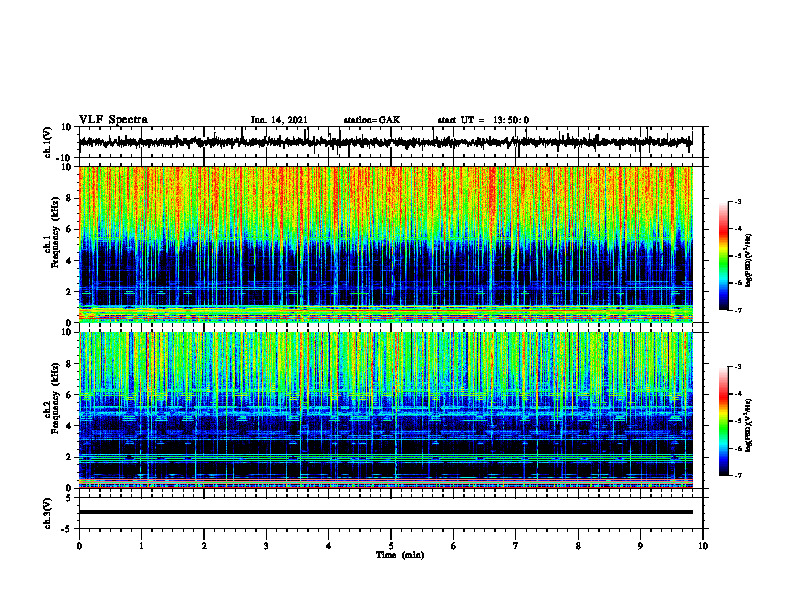The width and height of the screenshot is (792, 612).
Task: Select the date text "Jan. 14, 2021"
Action: tap(279, 120)
